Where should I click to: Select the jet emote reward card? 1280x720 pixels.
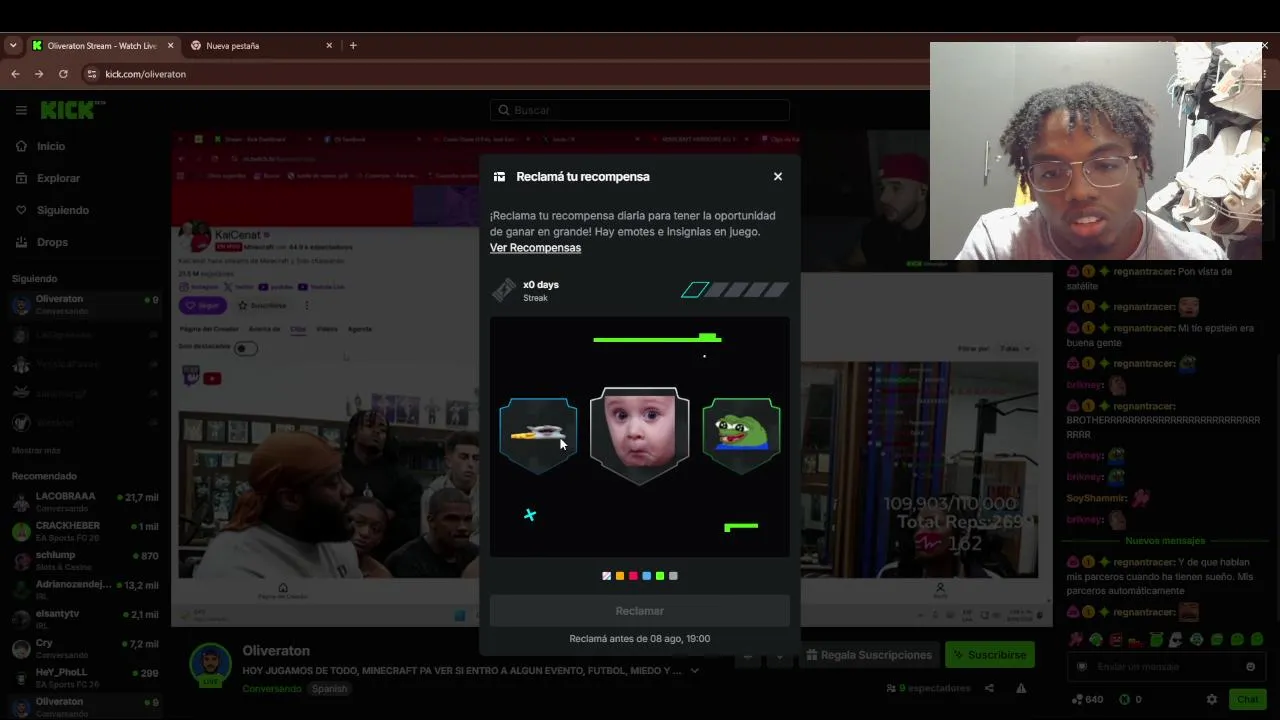tap(539, 436)
